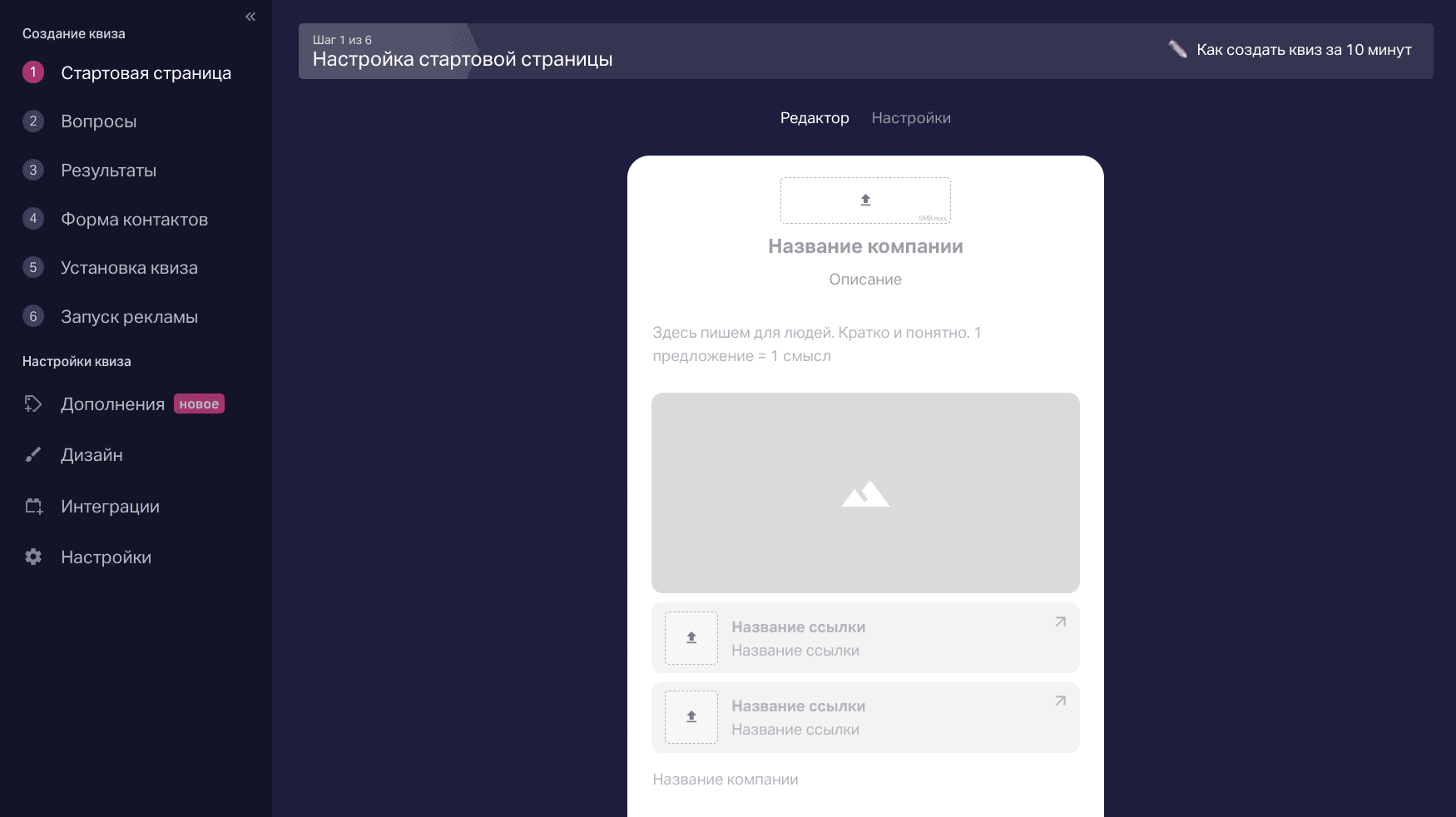Click the Интеграции puzzle icon
Screen dimensions: 1456x817
coord(33,507)
